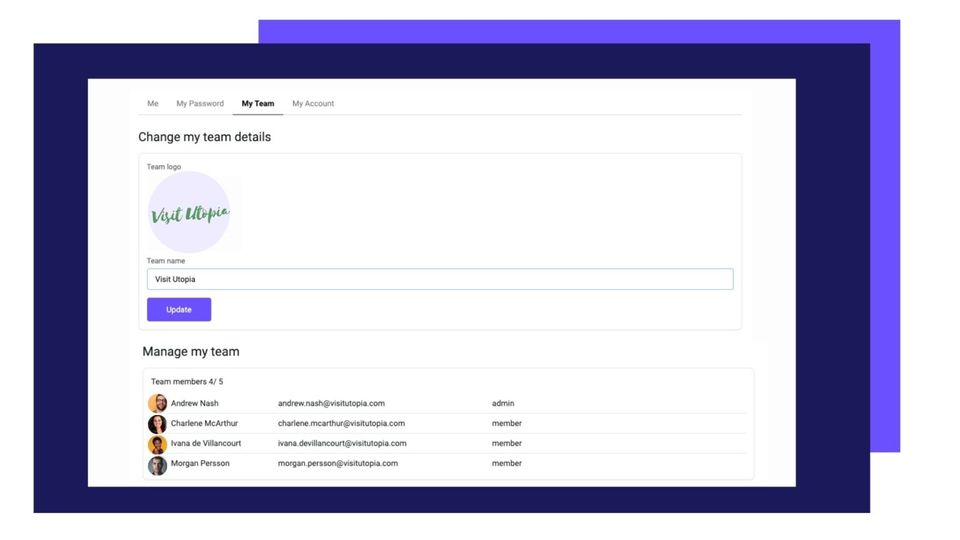Click the member role of Ivana de Villancourt
The image size is (960, 540).
(x=506, y=443)
